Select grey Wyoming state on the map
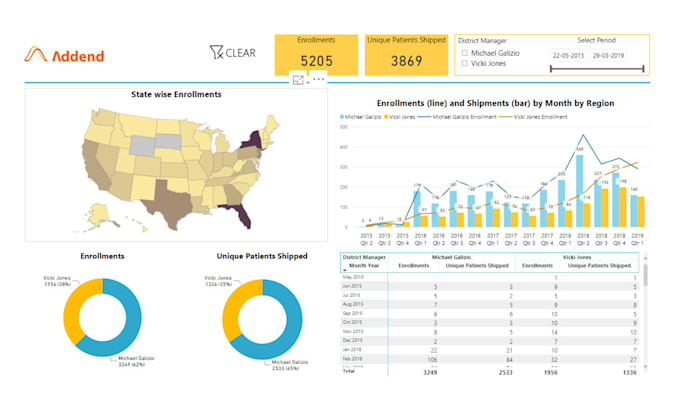This screenshot has width=680, height=409. [143, 146]
